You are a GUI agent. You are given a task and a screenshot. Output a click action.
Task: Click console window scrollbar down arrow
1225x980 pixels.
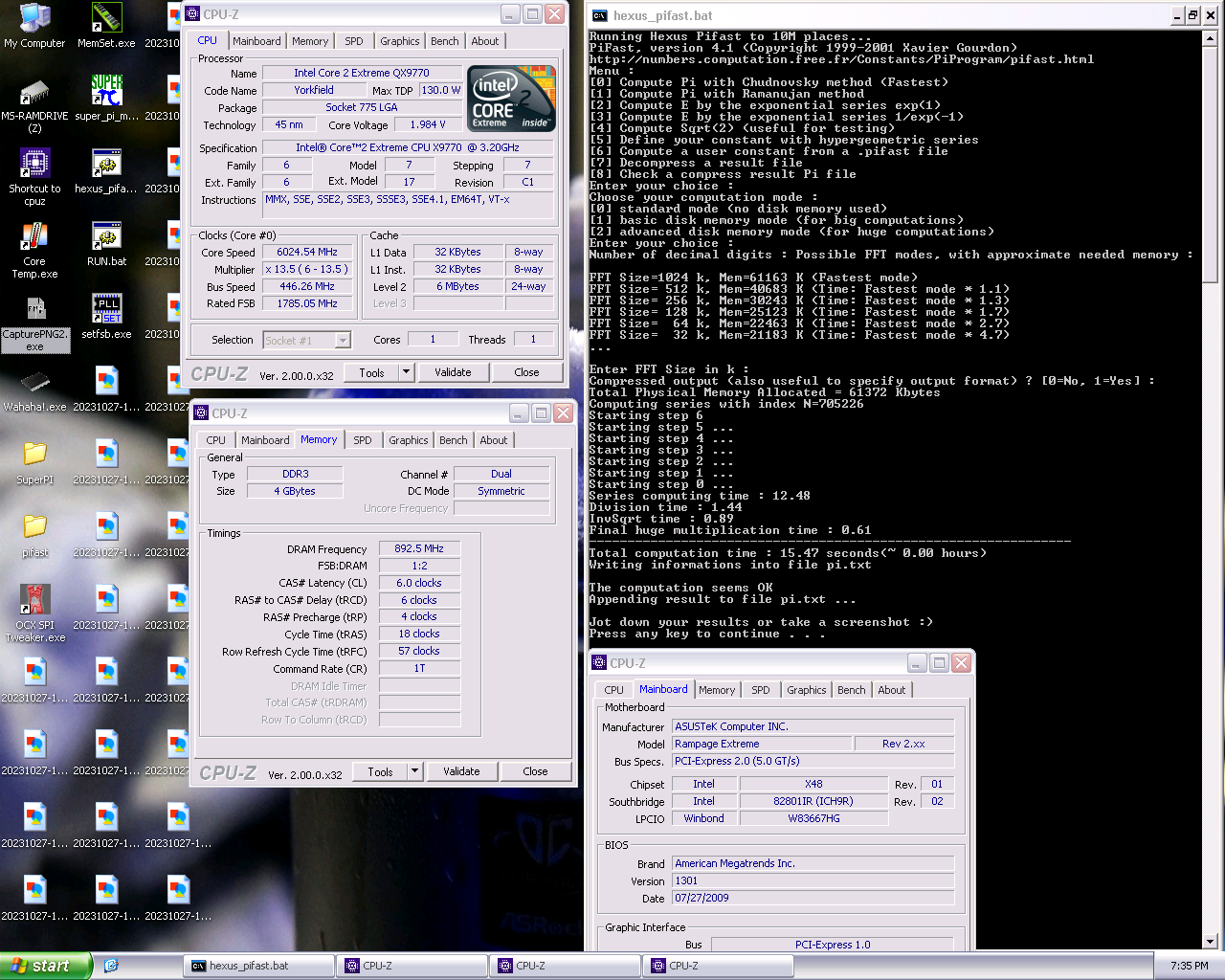[x=1210, y=942]
